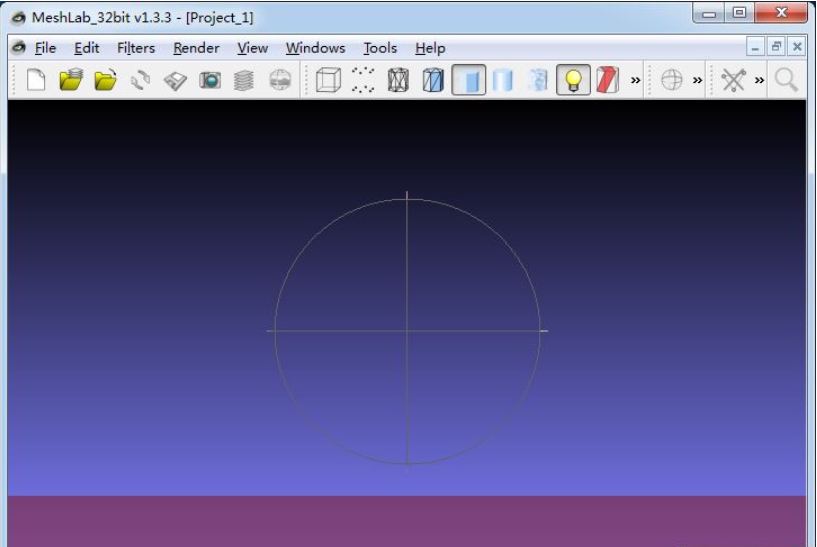Screen dimensions: 817x547
Task: Show raster view globe icon beside layers
Action: [280, 80]
